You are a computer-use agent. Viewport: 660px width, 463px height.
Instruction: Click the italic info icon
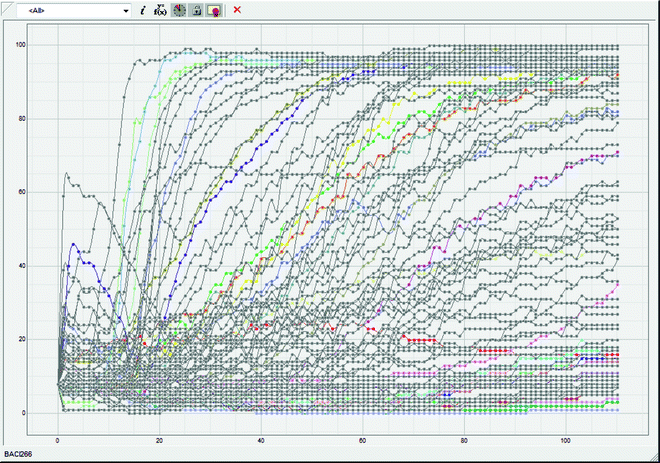[x=143, y=10]
